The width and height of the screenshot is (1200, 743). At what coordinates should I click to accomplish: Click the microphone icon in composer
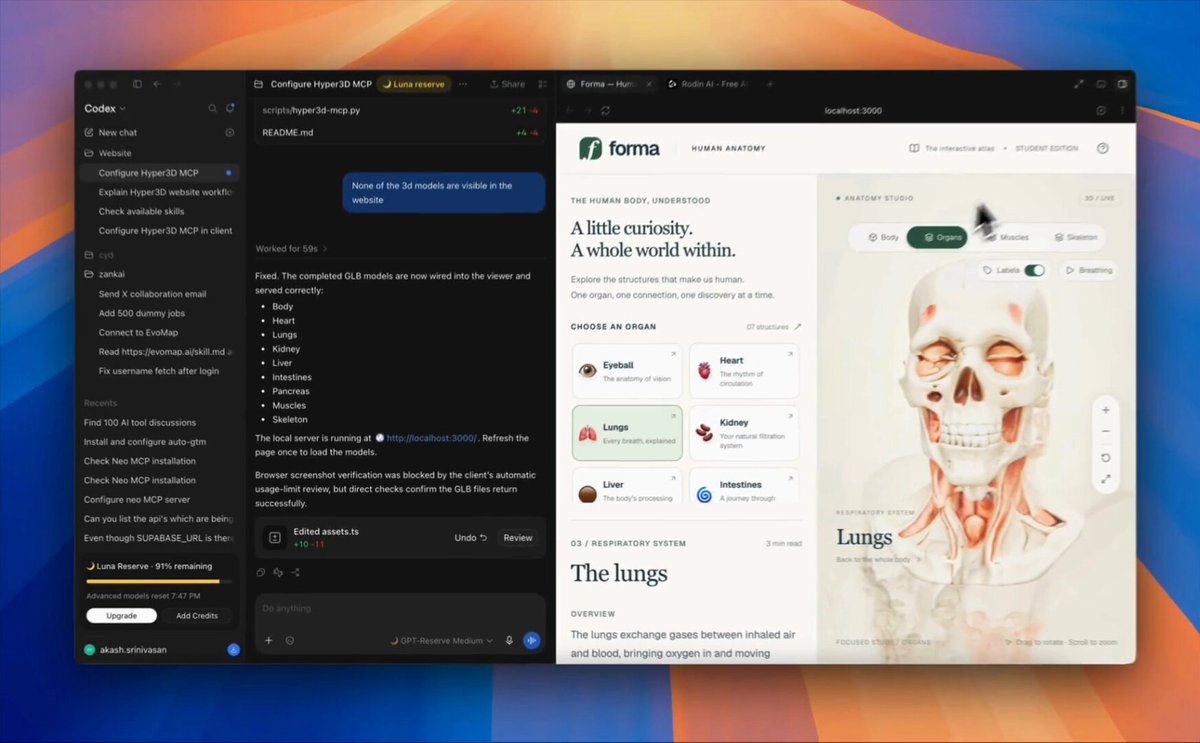click(x=509, y=640)
